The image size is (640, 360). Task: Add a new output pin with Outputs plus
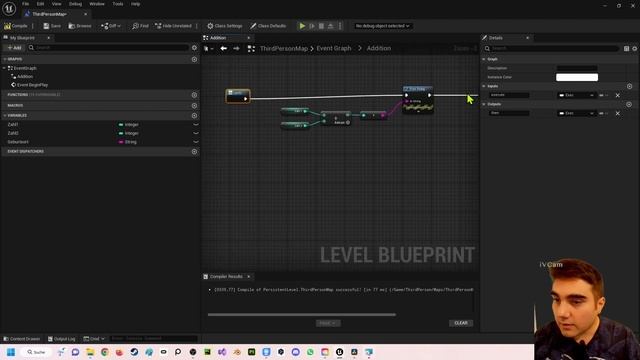coord(629,104)
